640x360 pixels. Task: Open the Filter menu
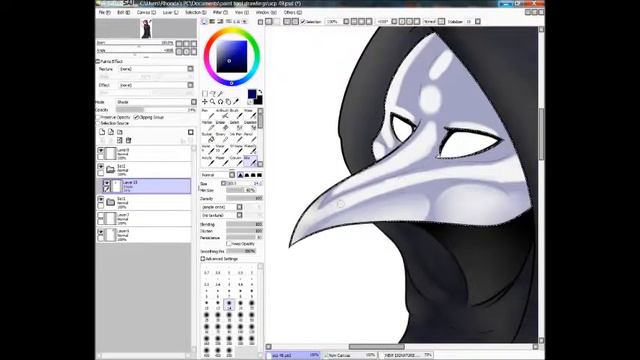[x=220, y=13]
